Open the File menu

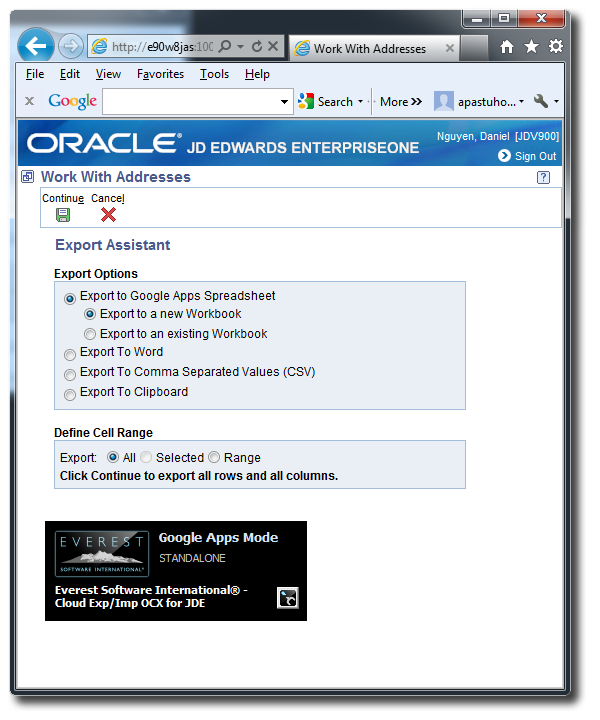pyautogui.click(x=35, y=74)
